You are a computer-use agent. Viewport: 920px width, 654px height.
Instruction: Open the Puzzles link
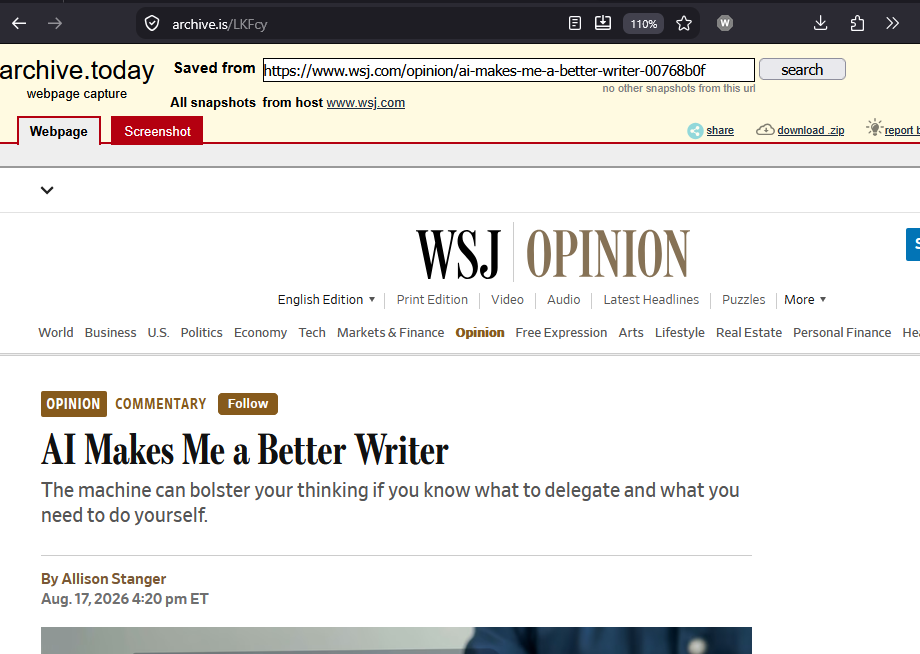[x=743, y=300]
